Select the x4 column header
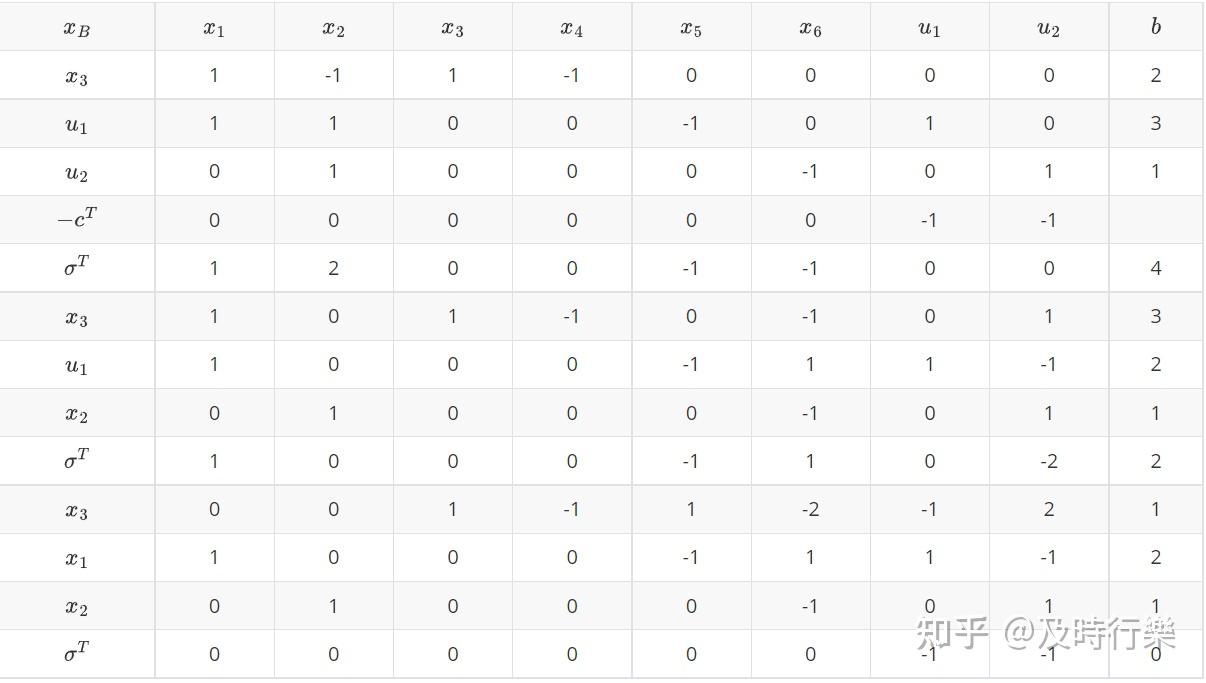The width and height of the screenshot is (1206, 683). point(571,28)
